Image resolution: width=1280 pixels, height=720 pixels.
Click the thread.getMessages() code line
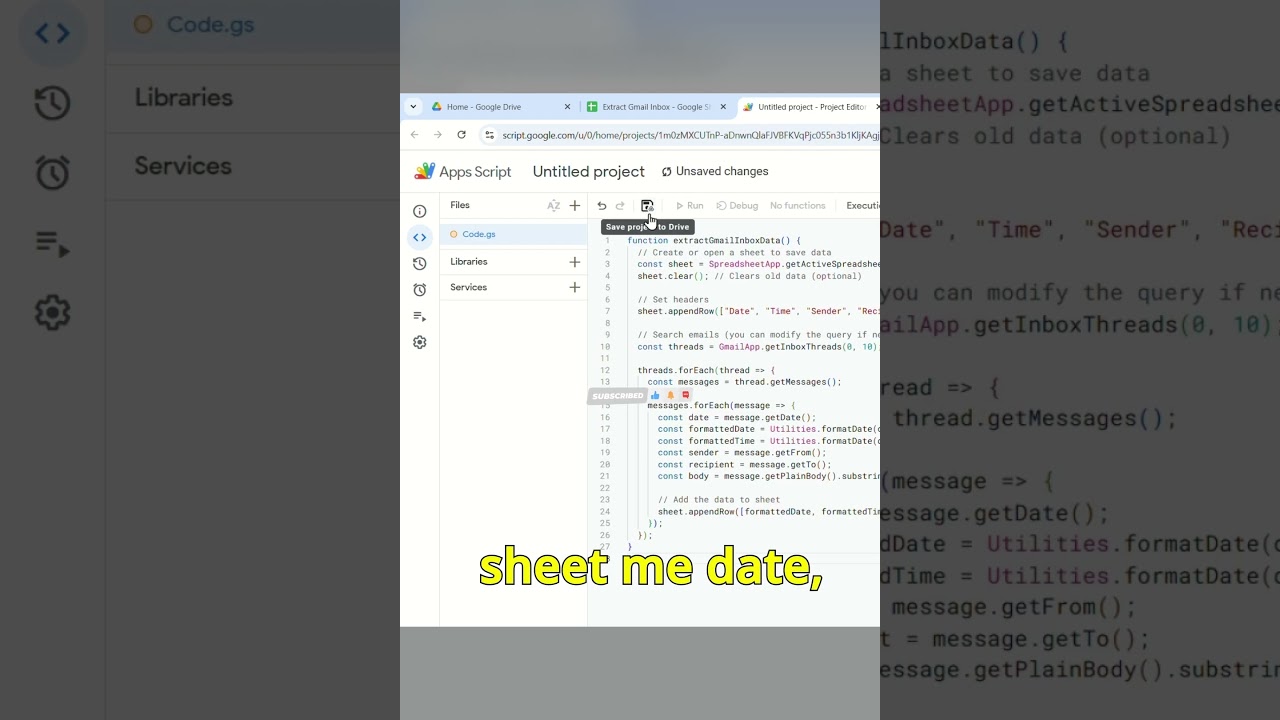click(744, 382)
